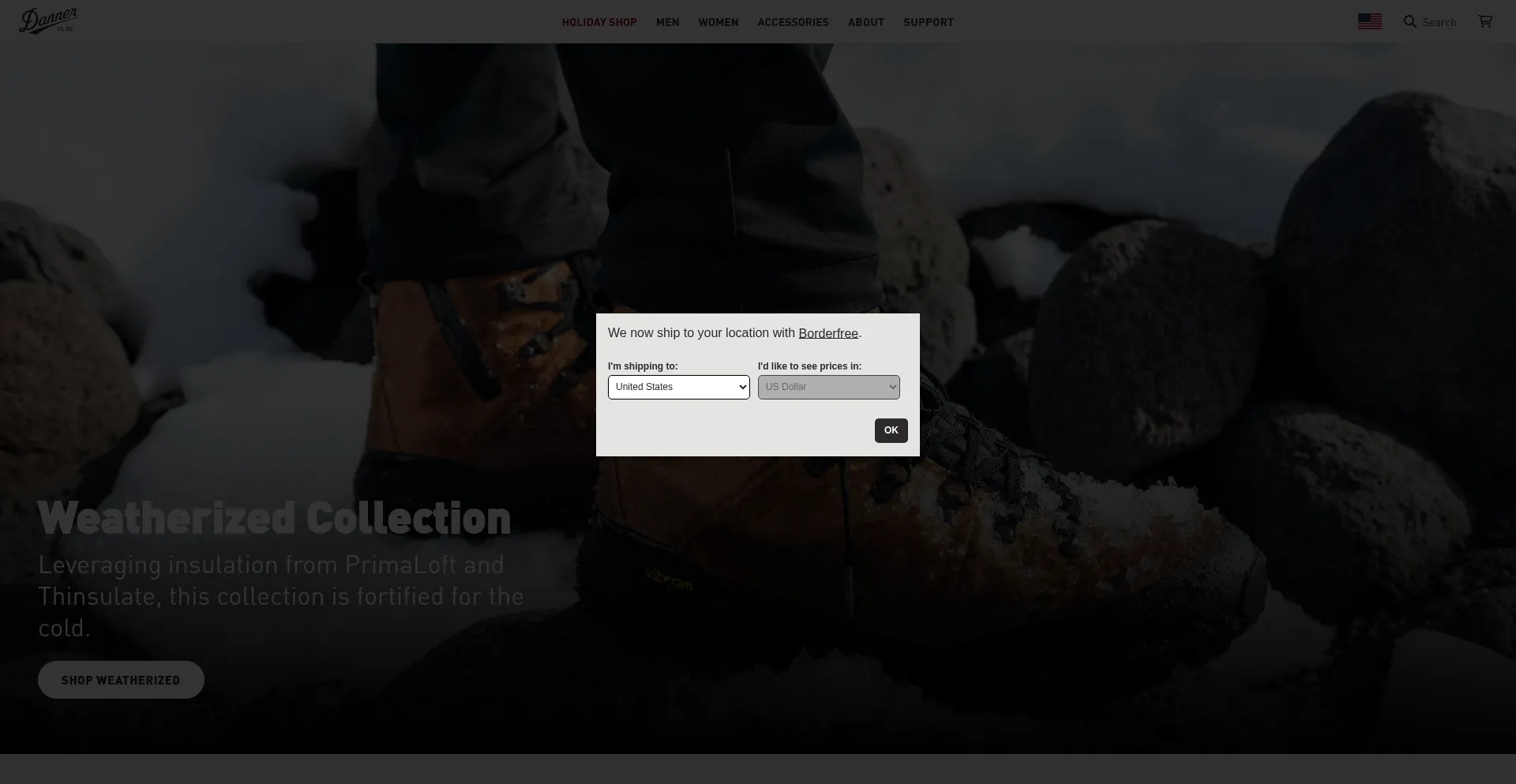Image resolution: width=1516 pixels, height=784 pixels.
Task: Select Accessories in the top navigation
Action: click(x=793, y=22)
